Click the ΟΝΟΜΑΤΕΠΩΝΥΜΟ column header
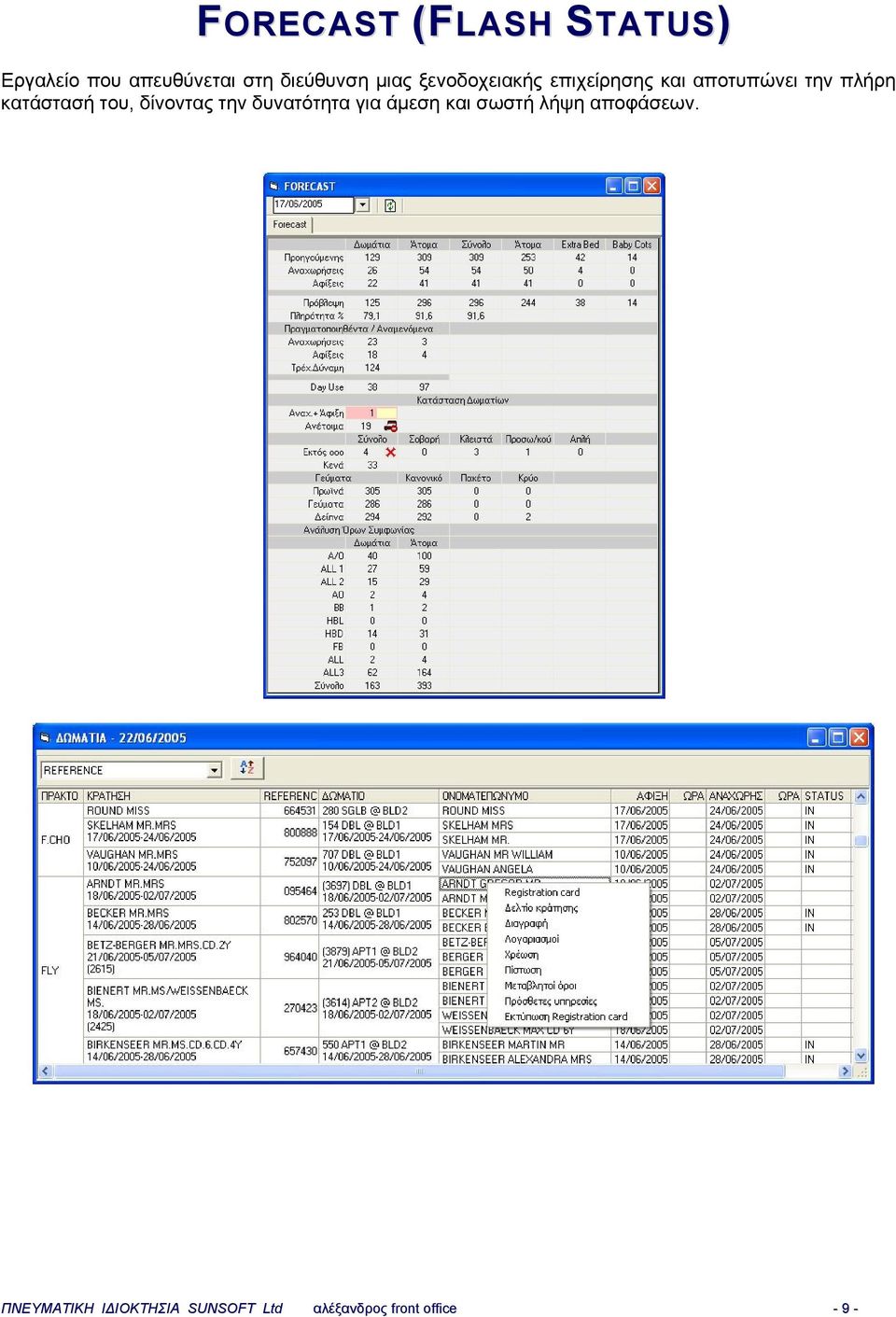 tap(525, 796)
